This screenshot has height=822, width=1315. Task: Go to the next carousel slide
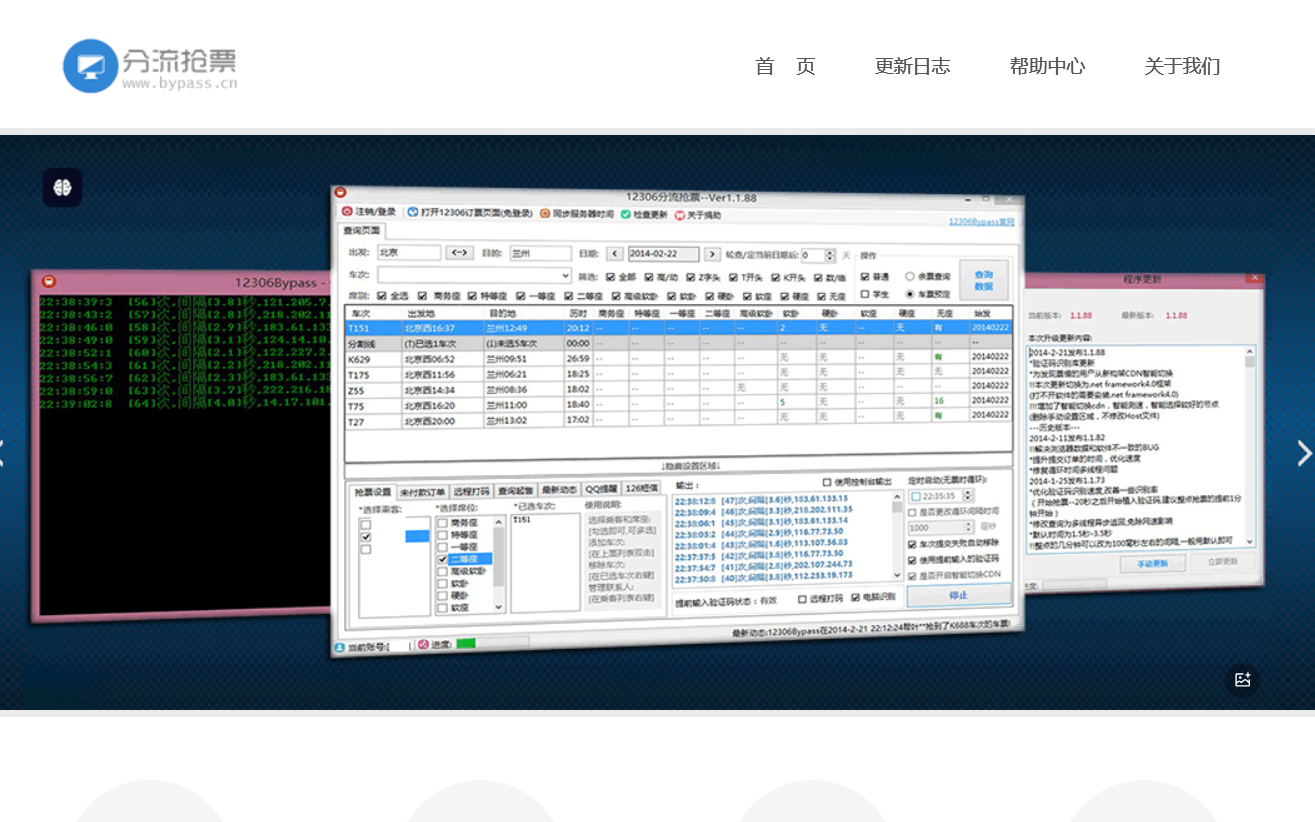pyautogui.click(x=1303, y=453)
